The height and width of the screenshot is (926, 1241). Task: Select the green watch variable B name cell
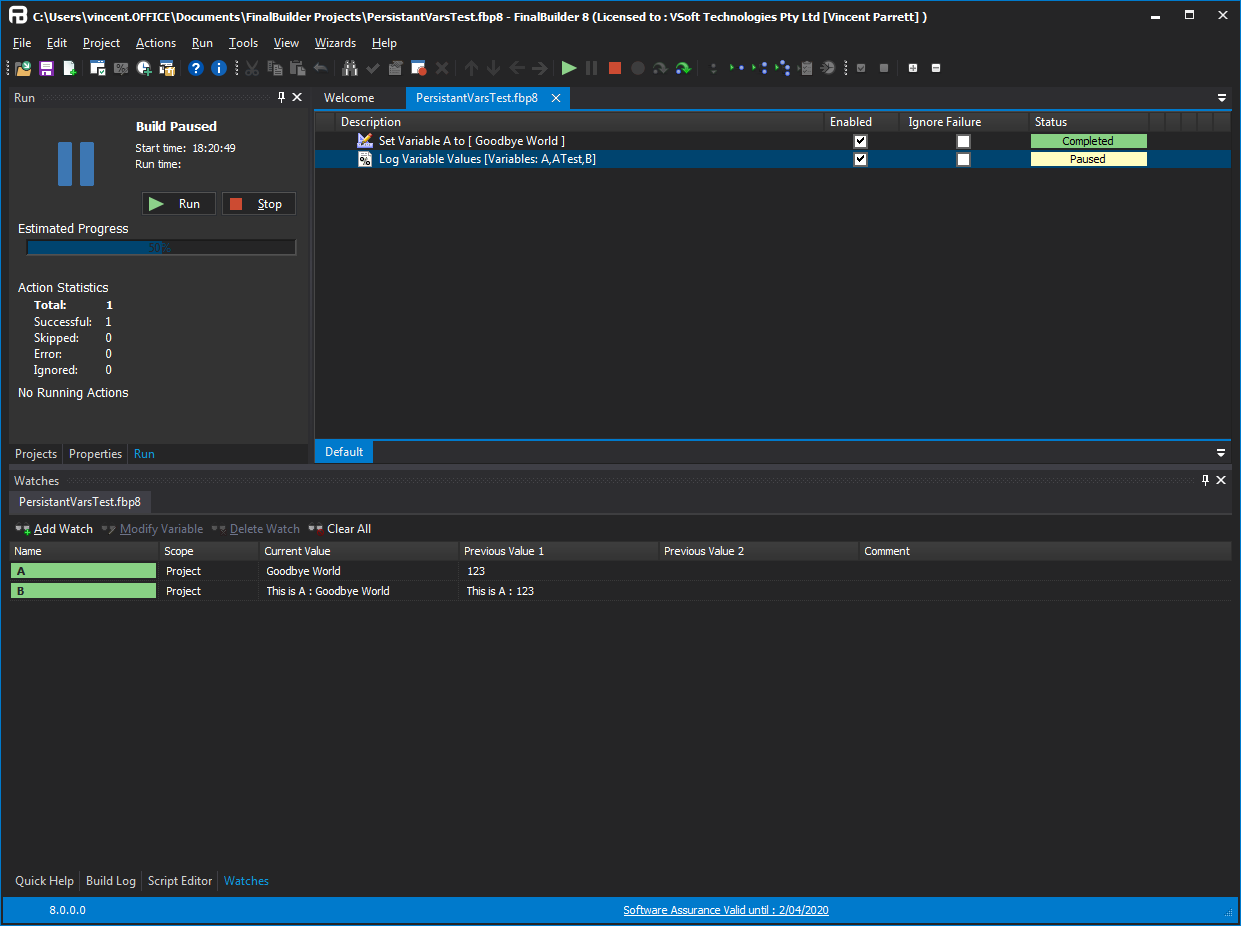click(x=84, y=591)
